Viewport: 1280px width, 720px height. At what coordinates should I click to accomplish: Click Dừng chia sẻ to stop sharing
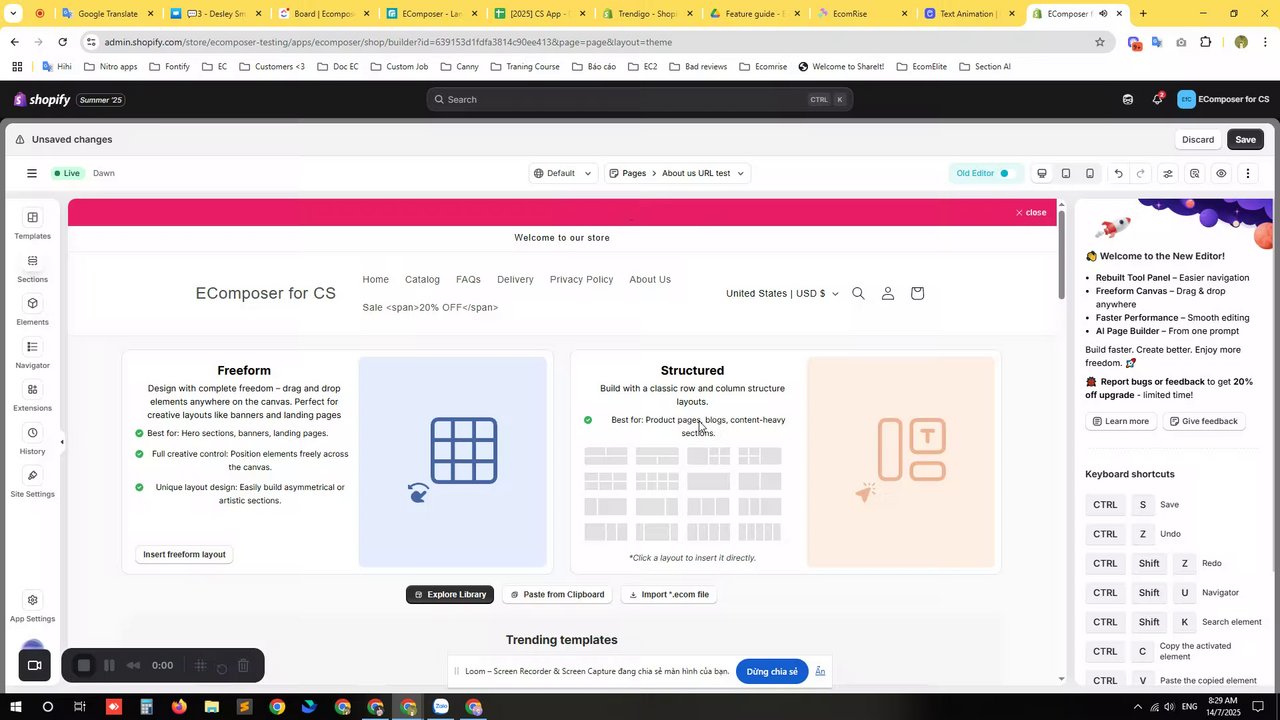pyautogui.click(x=772, y=671)
